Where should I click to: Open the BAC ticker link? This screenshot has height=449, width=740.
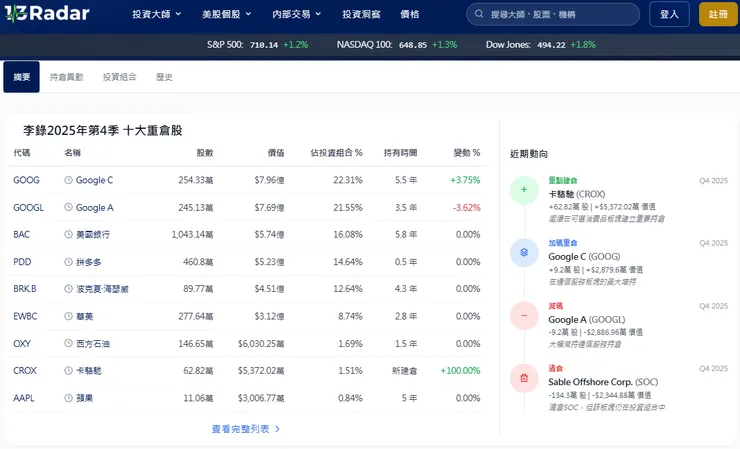[x=21, y=234]
